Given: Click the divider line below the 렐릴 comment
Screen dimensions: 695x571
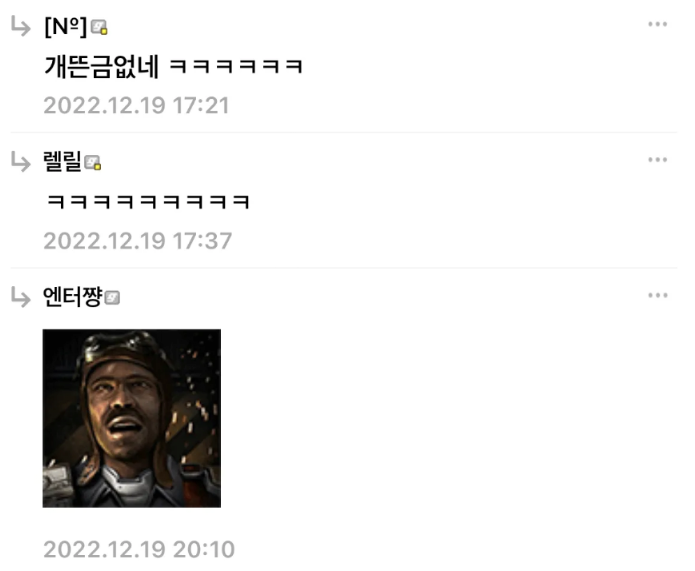Looking at the screenshot, I should [x=344, y=268].
